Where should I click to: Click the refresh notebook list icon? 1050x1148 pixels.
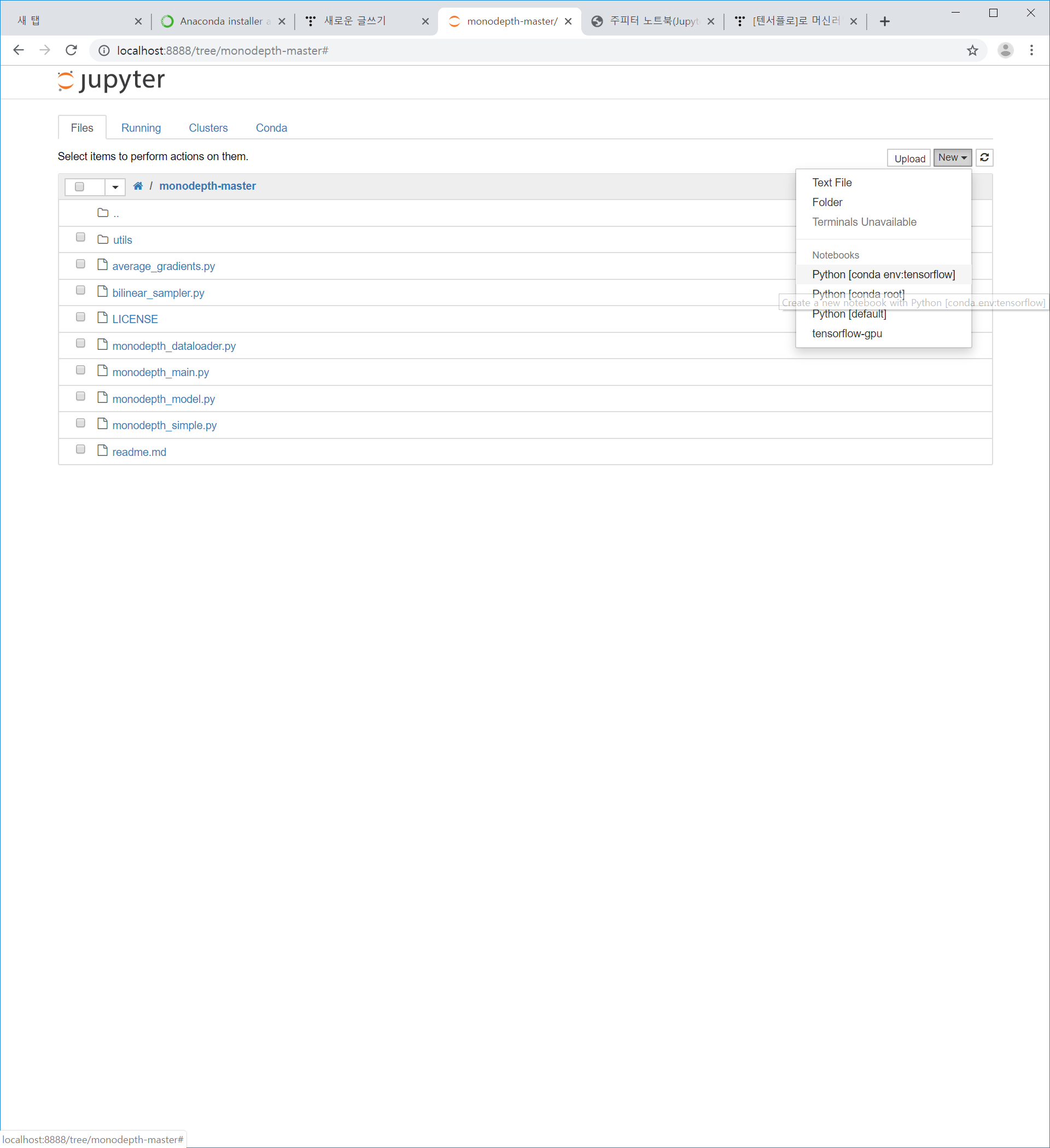984,158
